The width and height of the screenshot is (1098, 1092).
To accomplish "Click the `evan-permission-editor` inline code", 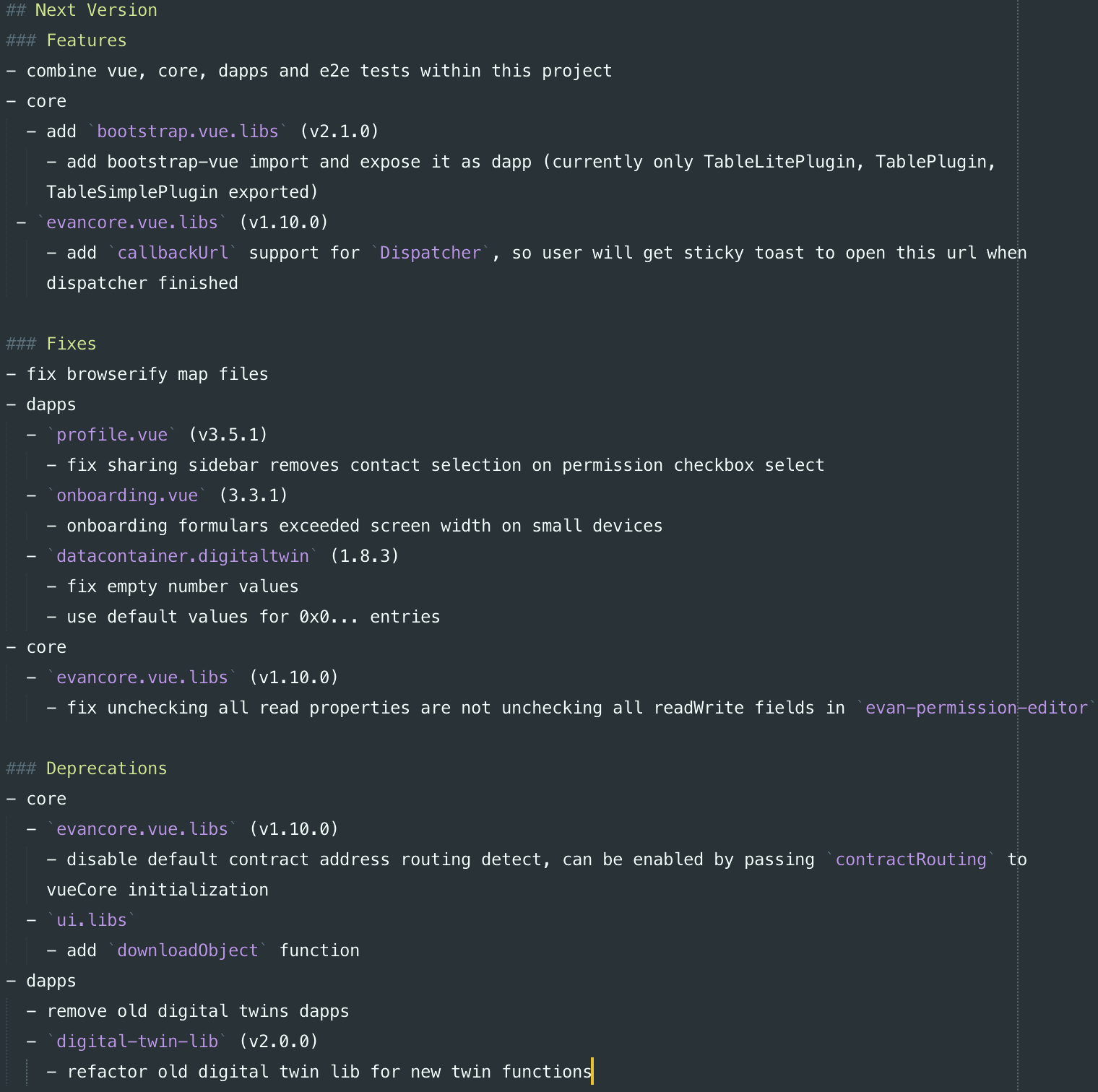I will pyautogui.click(x=975, y=708).
